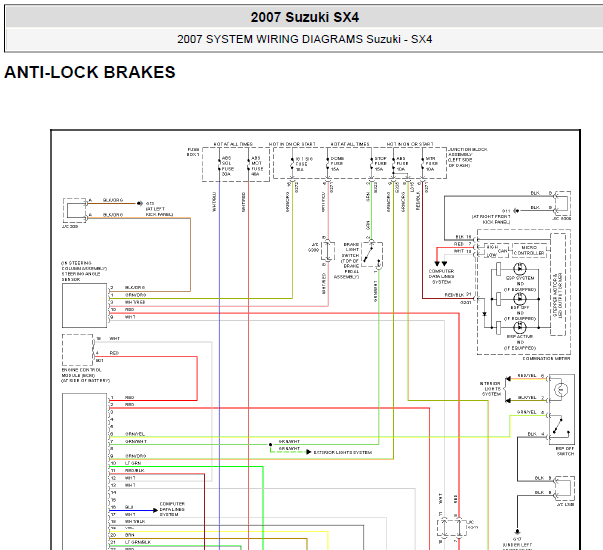Click the vertical 'WHT/BLU' label under ABS SOL fuse
Viewport: 603px width, 550px height.
point(214,202)
